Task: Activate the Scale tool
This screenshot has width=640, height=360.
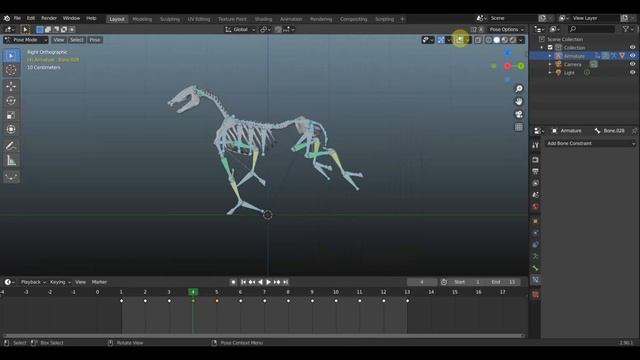Action: tap(11, 115)
